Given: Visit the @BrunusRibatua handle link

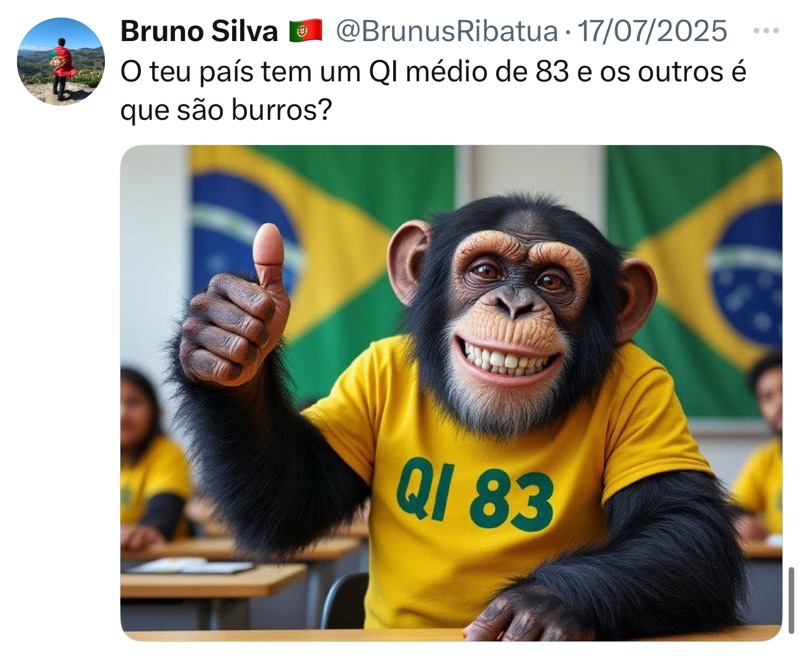Looking at the screenshot, I should point(446,31).
